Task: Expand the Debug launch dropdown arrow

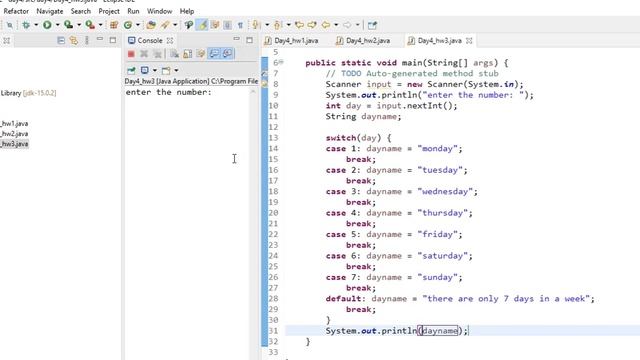Action: [36, 25]
